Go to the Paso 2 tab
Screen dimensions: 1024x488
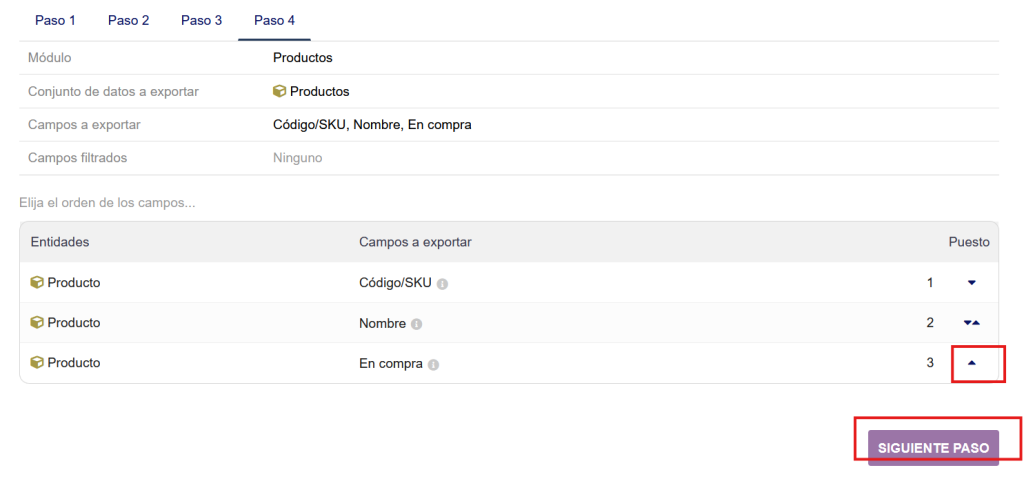tap(128, 20)
